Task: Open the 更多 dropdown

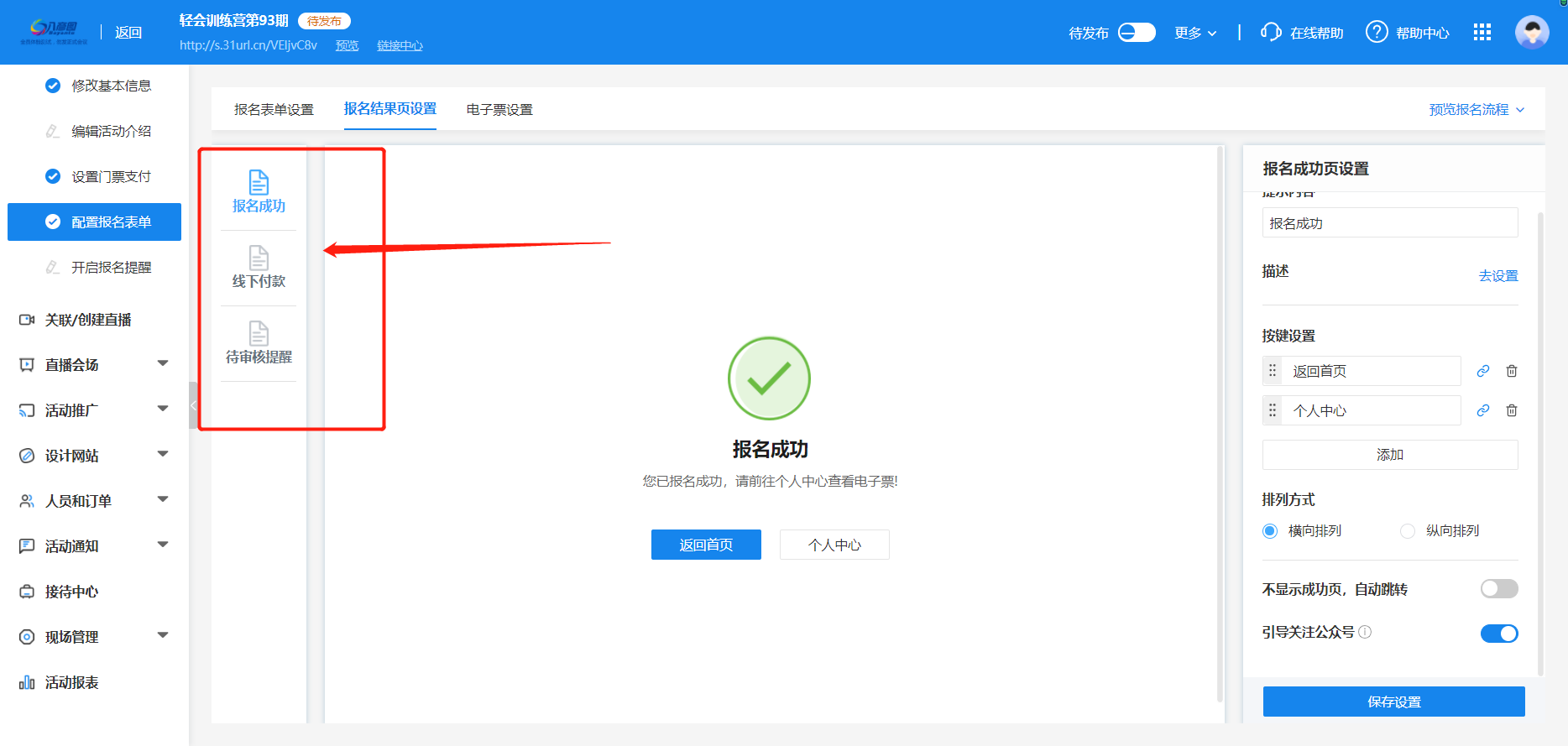Action: [1195, 33]
